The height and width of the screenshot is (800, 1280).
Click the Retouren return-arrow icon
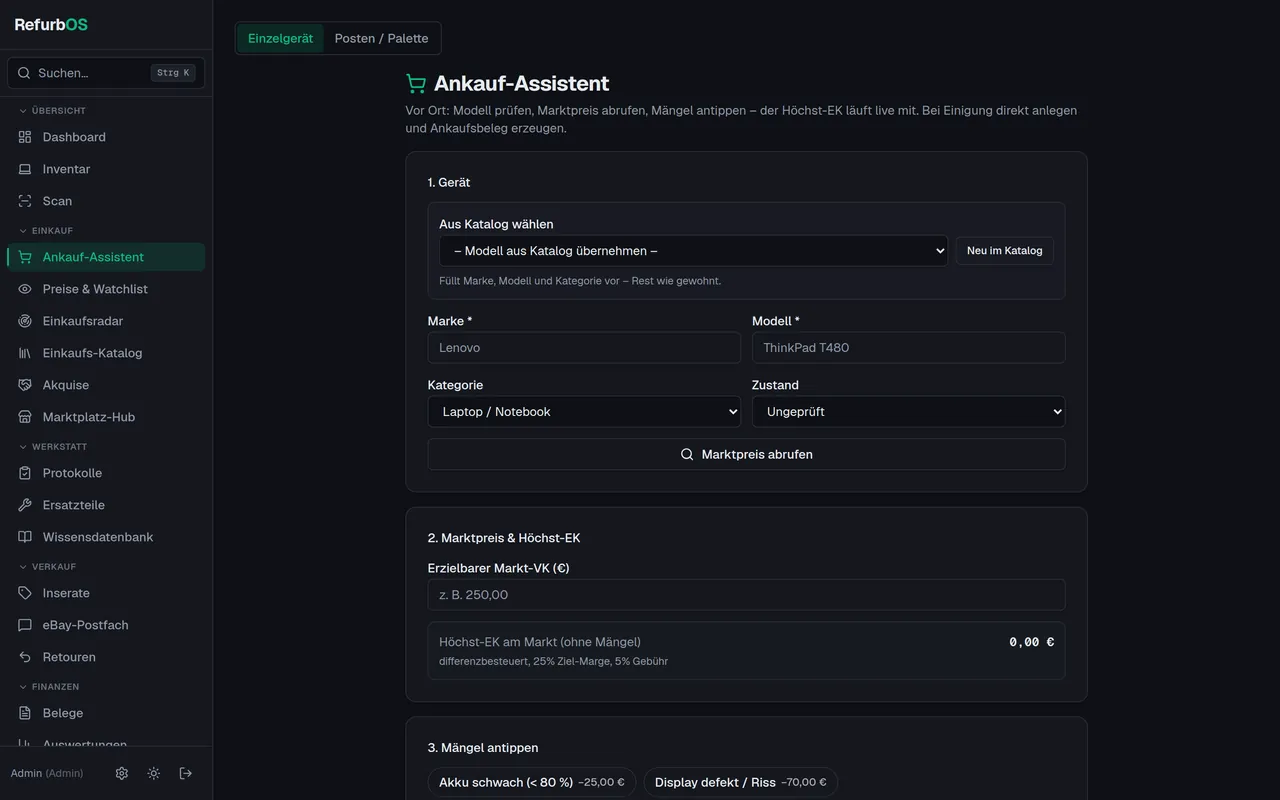click(25, 657)
